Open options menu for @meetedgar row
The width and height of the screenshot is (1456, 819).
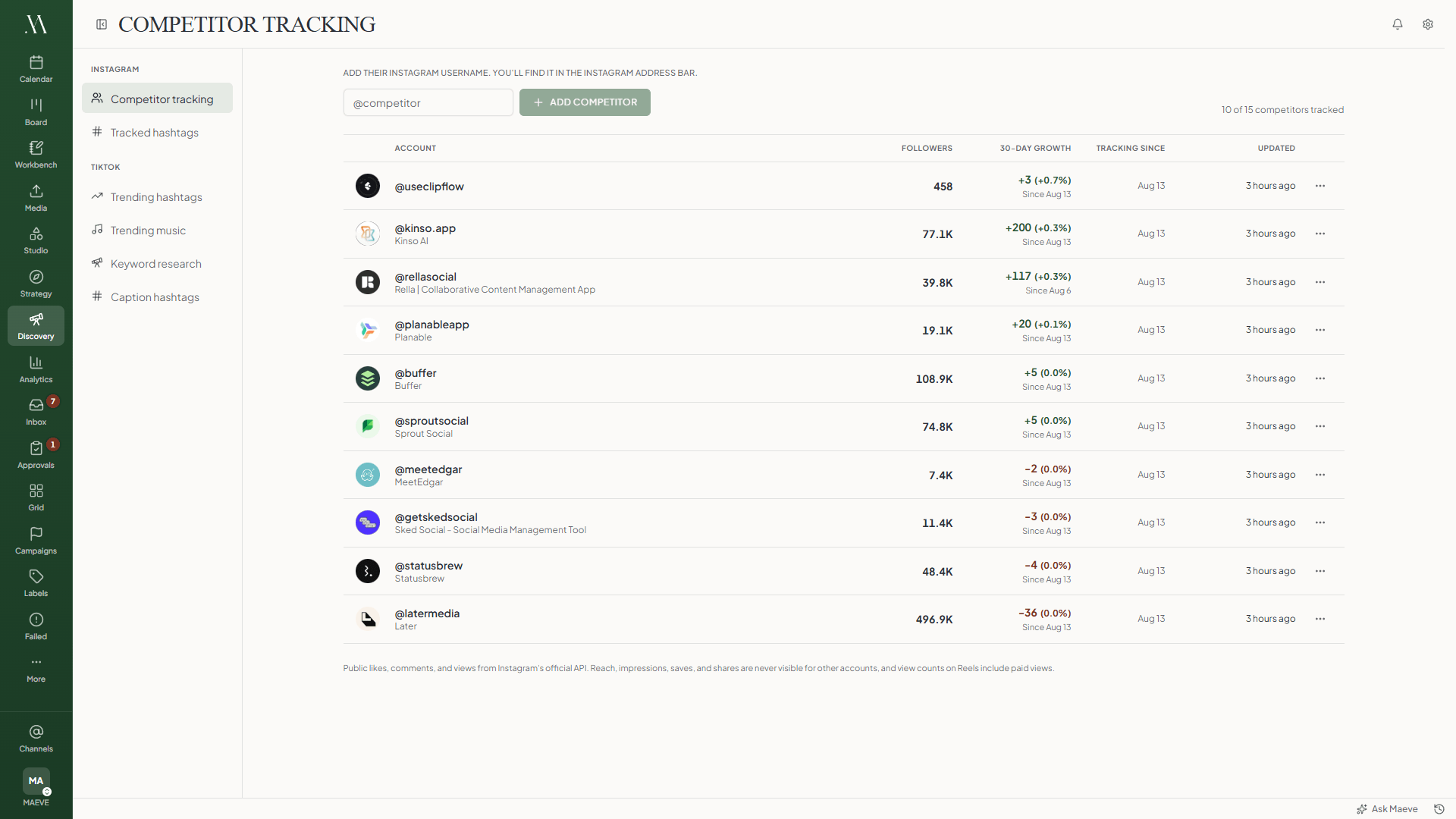point(1320,475)
